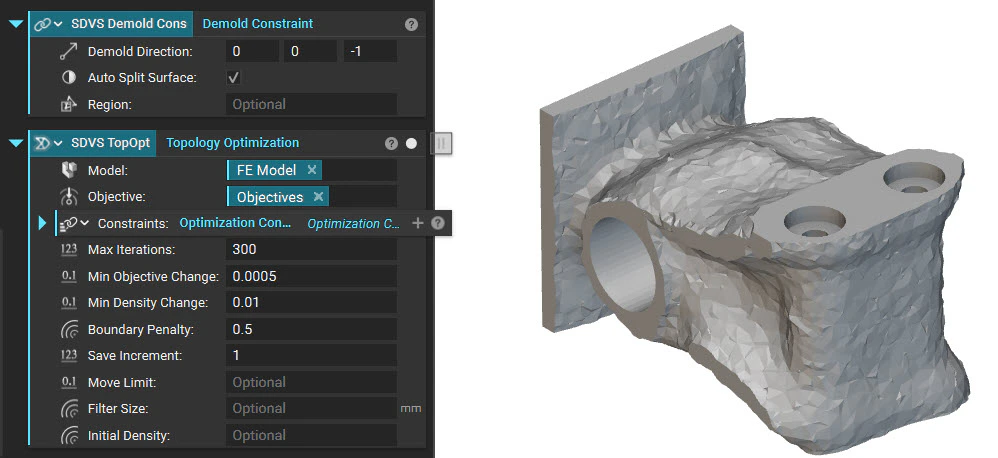998x458 pixels.
Task: Edit Min Objective Change value 0.0005
Action: click(311, 276)
